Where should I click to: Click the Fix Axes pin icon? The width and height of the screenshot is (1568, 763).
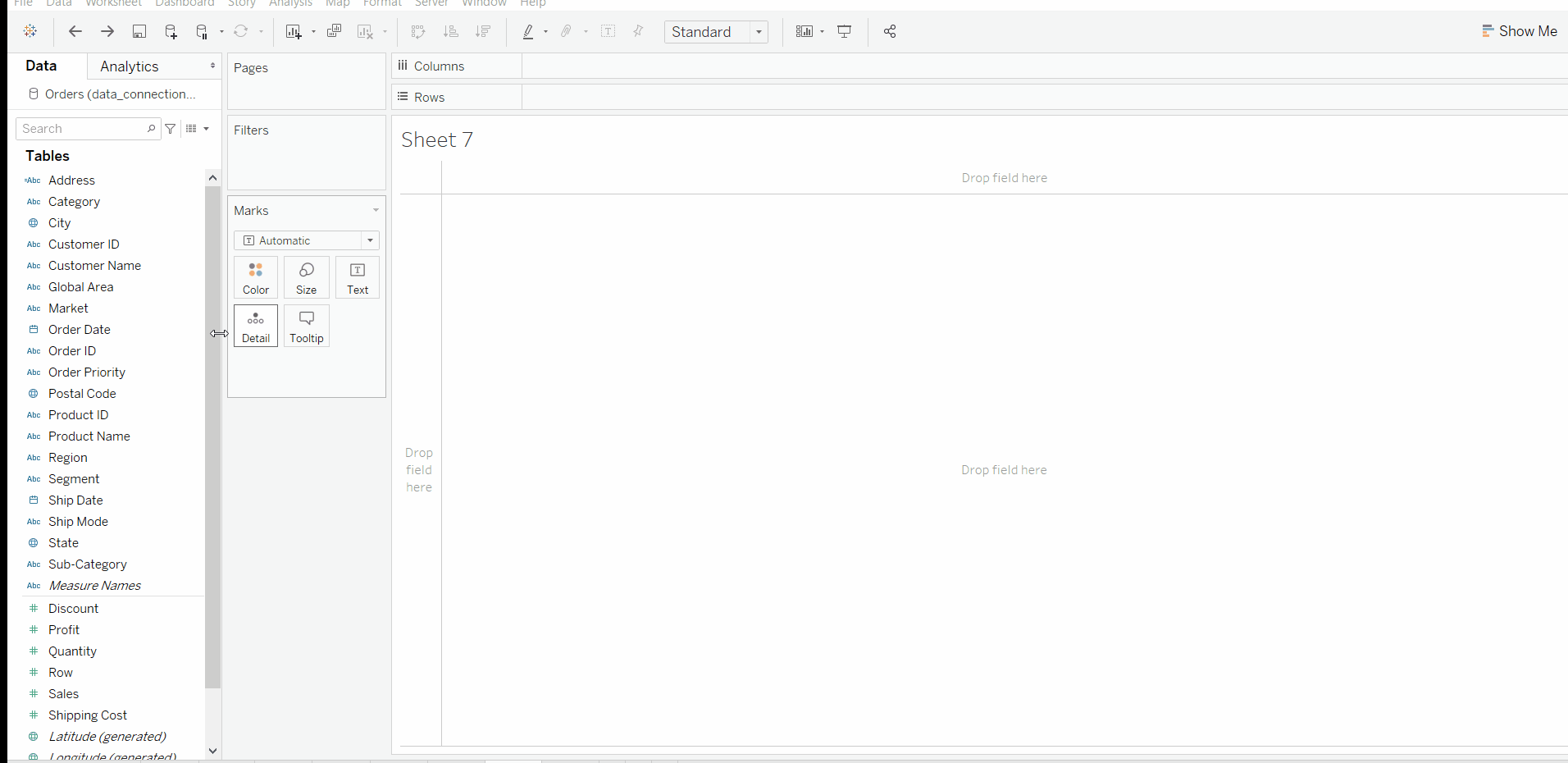638,31
